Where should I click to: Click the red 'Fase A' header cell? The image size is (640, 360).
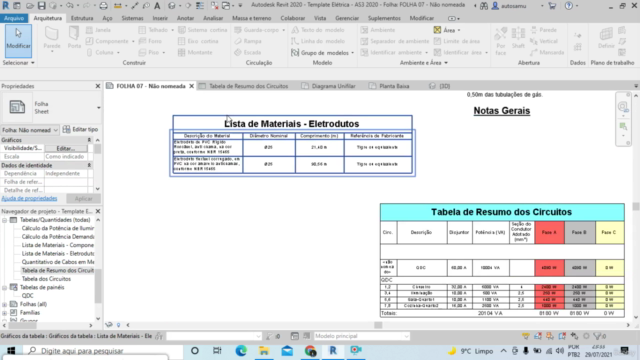[x=549, y=233]
